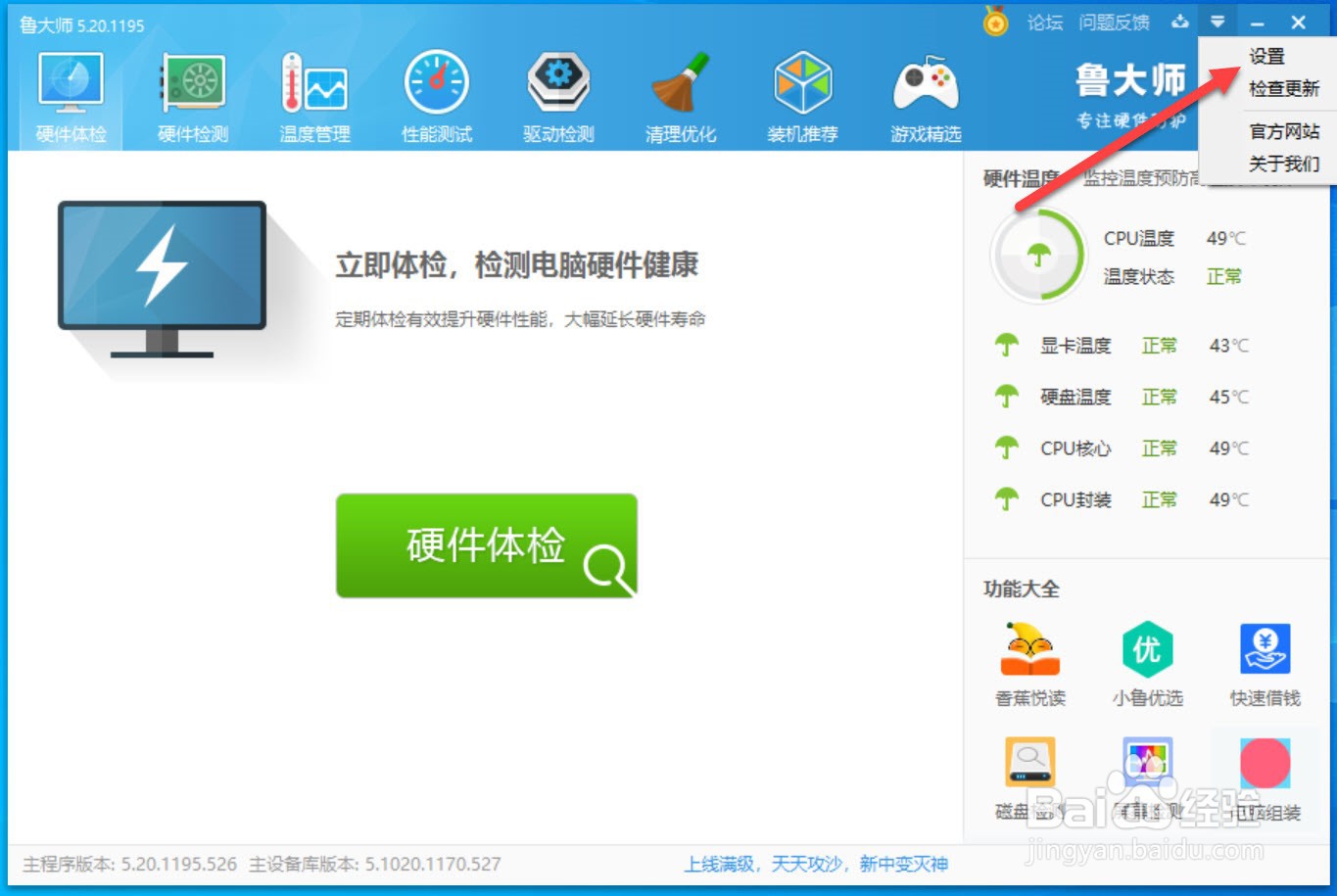1337x896 pixels.
Task: Select 检查更新 from the dropdown menu
Action: (1284, 89)
